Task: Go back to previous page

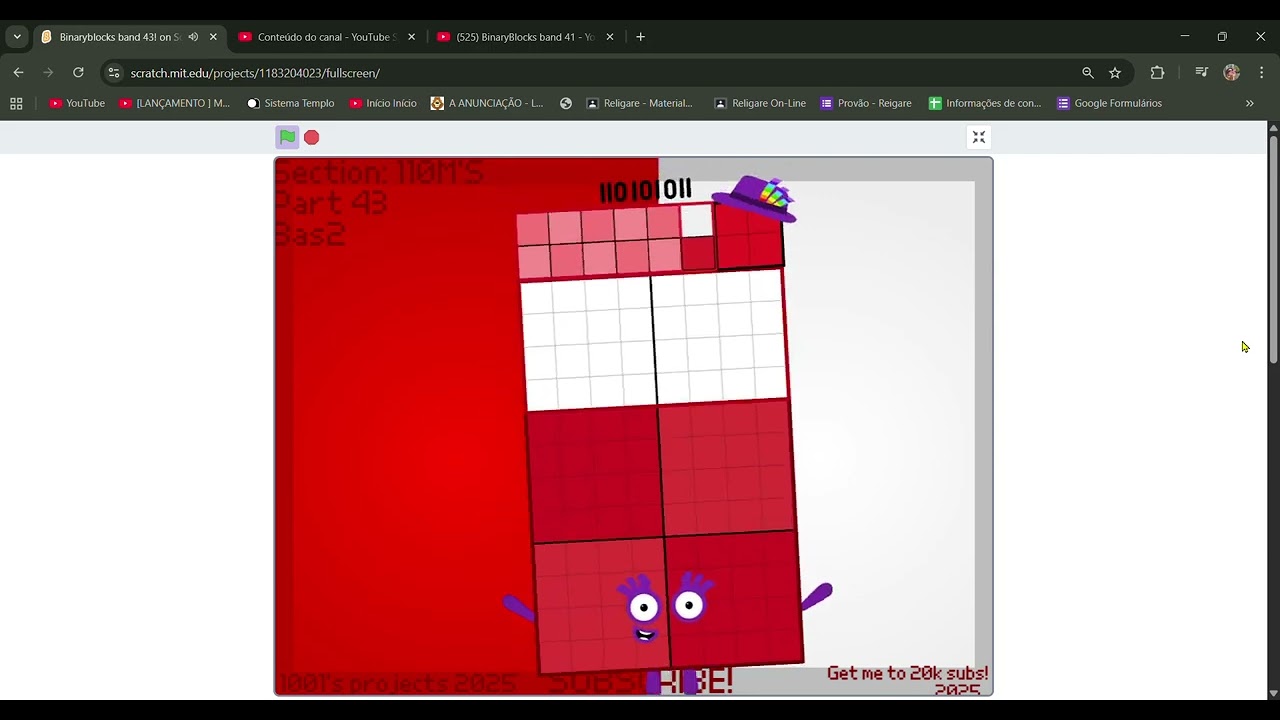Action: pyautogui.click(x=18, y=73)
